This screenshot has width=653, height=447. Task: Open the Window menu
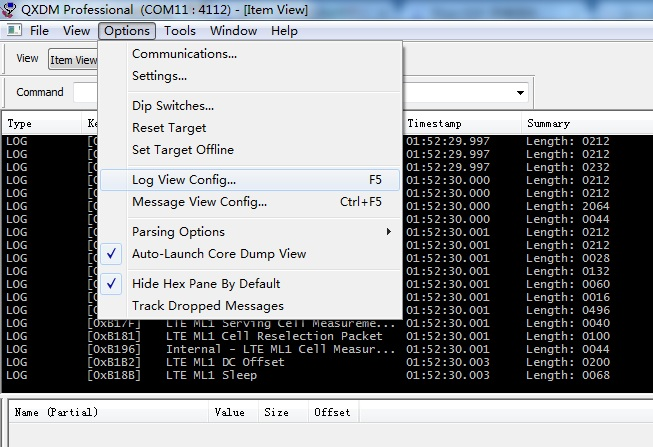click(x=233, y=31)
